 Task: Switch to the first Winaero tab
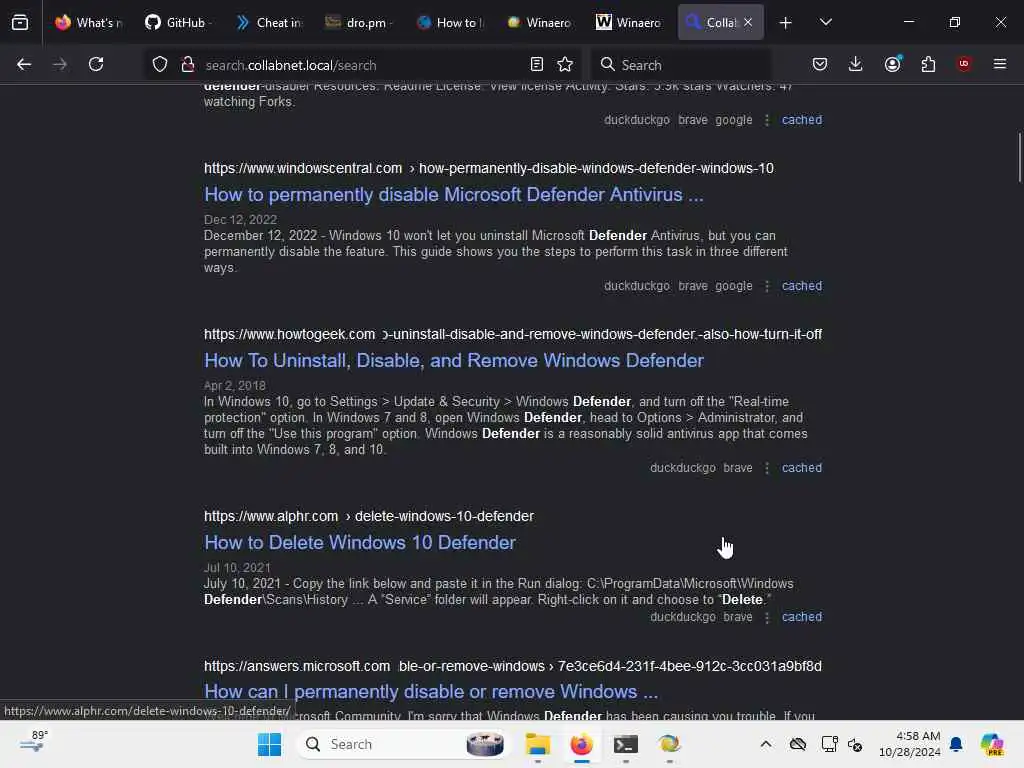(539, 22)
